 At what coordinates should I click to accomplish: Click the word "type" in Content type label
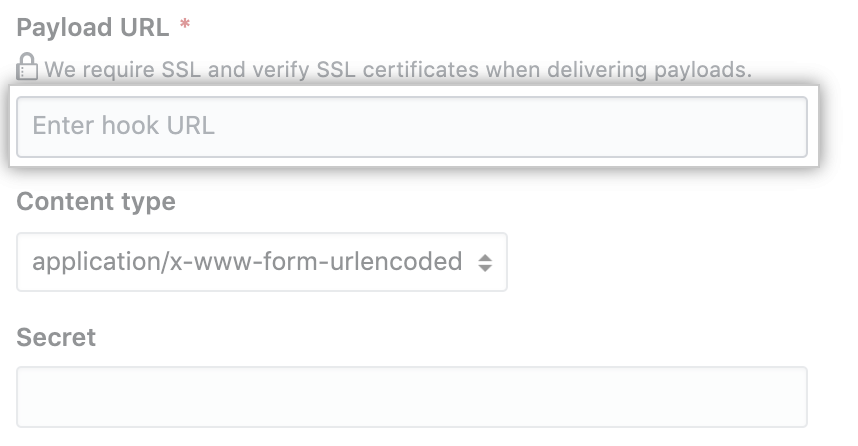point(149,202)
